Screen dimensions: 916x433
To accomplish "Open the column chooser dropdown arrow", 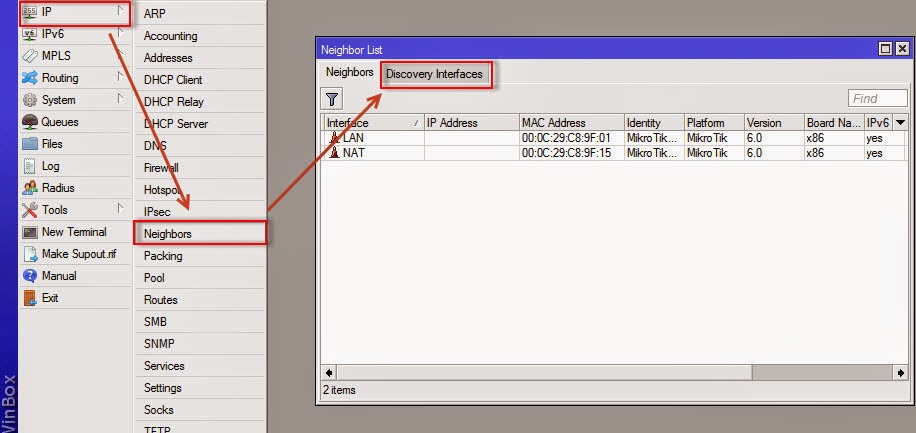I will pos(900,122).
